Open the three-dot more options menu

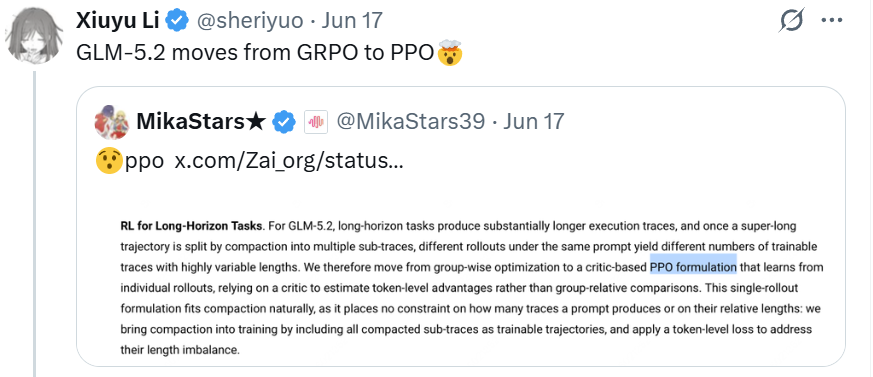(832, 21)
